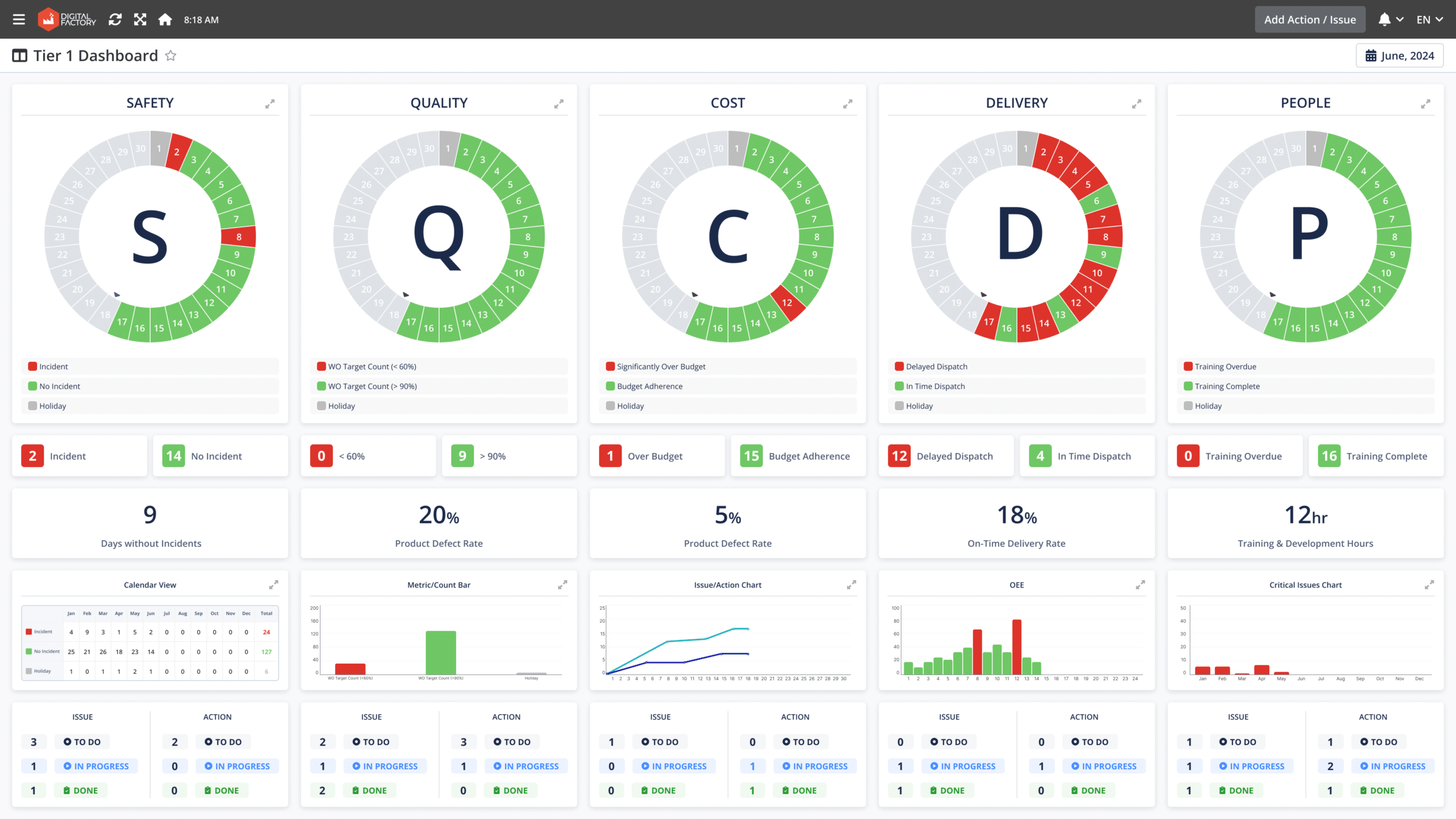Toggle Delayed Dispatch legend entry
The image size is (1456, 819).
1017,366
